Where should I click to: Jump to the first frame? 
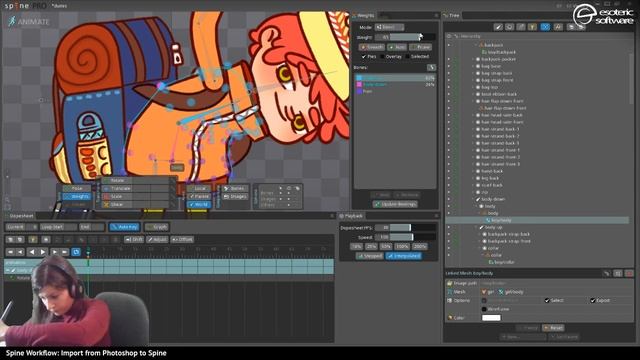[x=11, y=252]
